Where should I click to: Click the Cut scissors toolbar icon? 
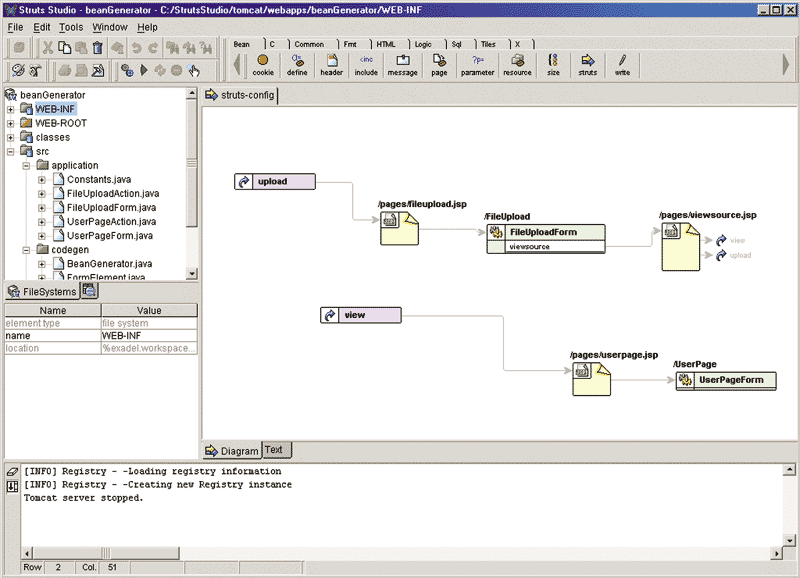click(x=46, y=48)
